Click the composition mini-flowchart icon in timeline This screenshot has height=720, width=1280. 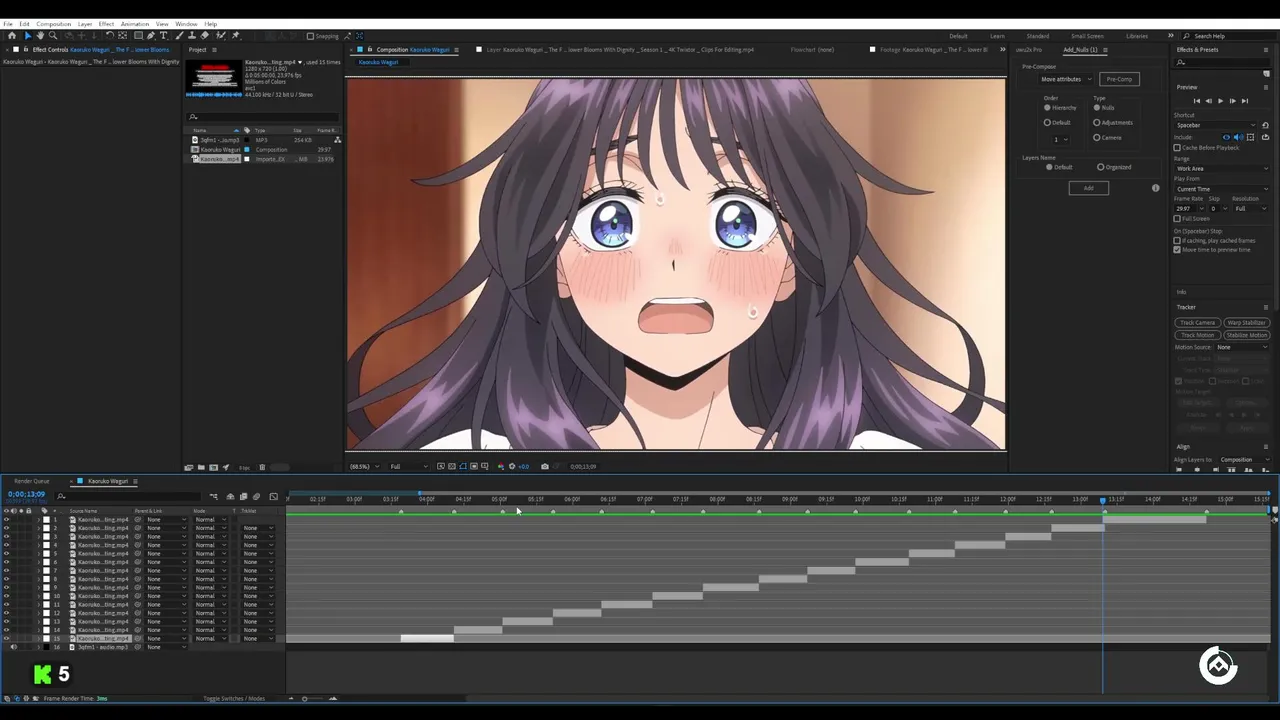click(x=213, y=497)
